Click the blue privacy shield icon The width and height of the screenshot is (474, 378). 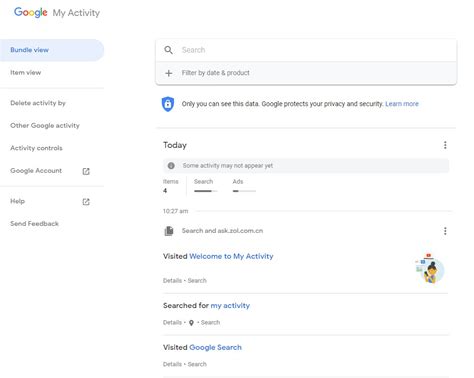[168, 104]
